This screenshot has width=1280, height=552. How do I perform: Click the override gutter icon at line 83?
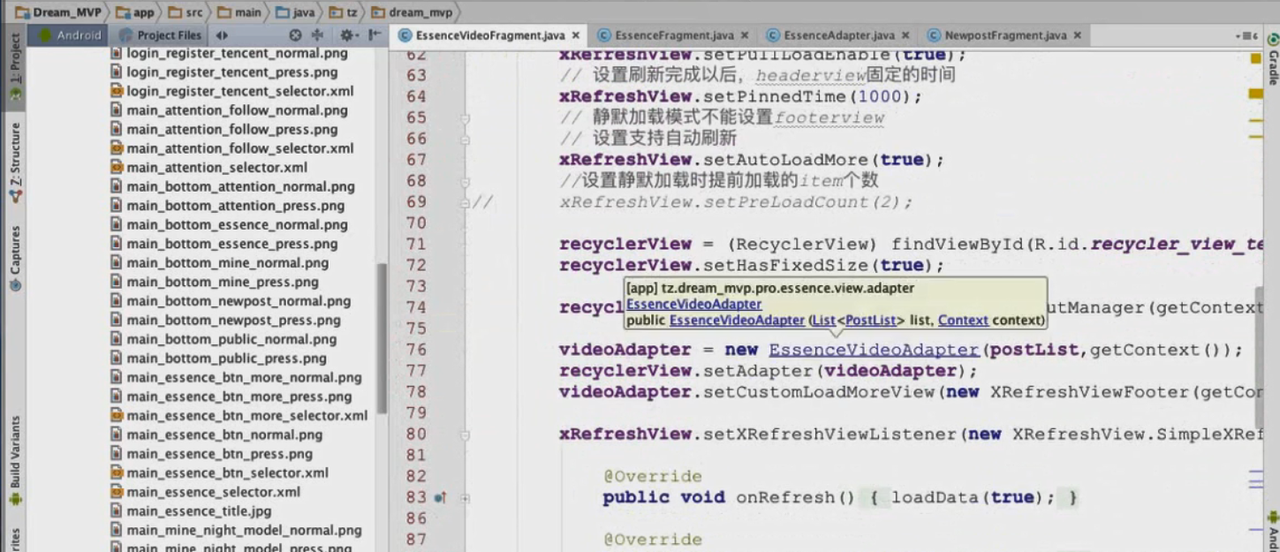[440, 497]
